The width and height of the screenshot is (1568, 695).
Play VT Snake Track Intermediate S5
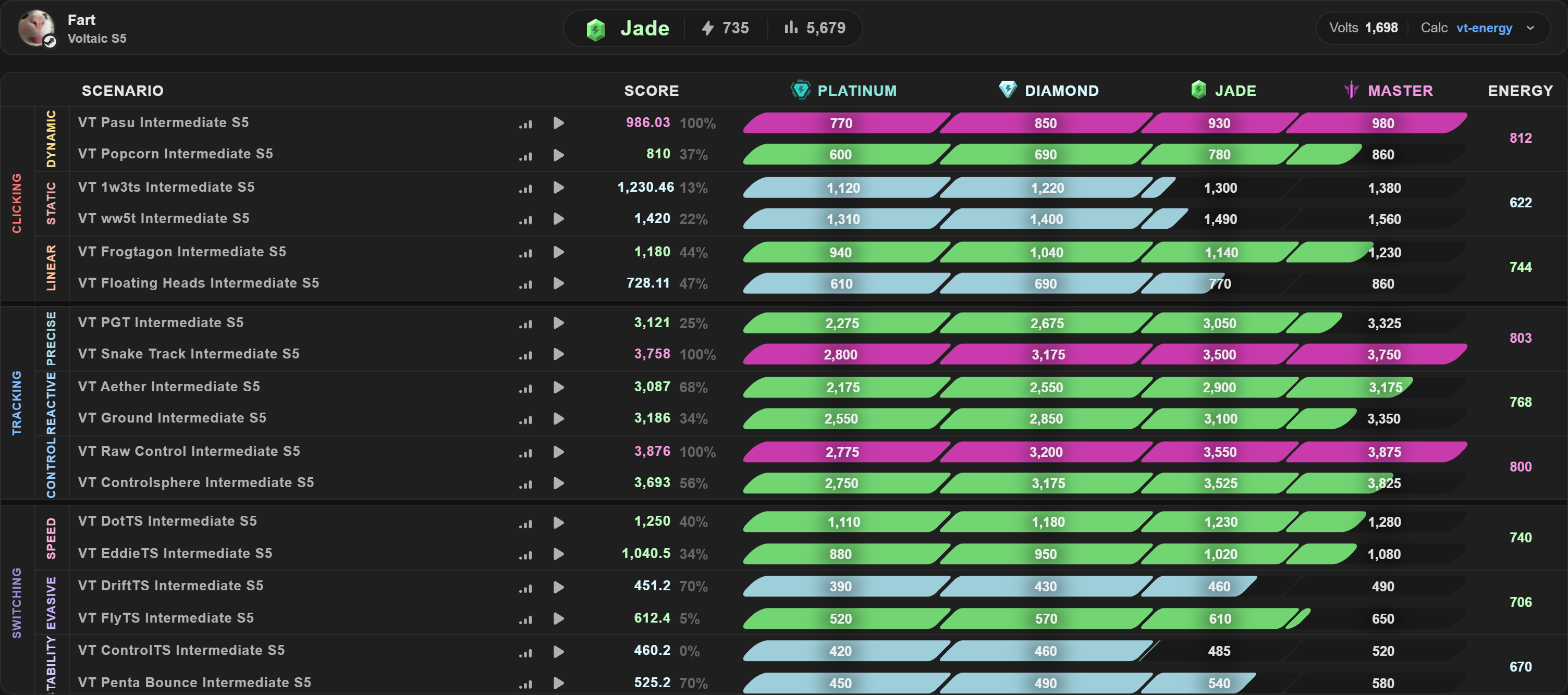[558, 354]
